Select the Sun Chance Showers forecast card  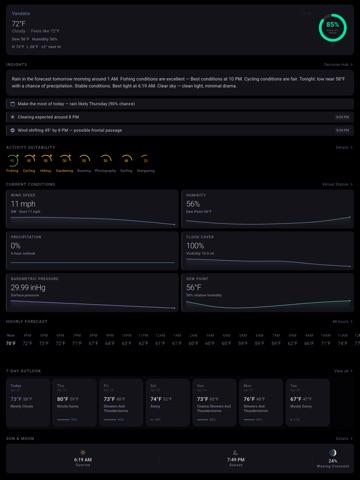215,403
